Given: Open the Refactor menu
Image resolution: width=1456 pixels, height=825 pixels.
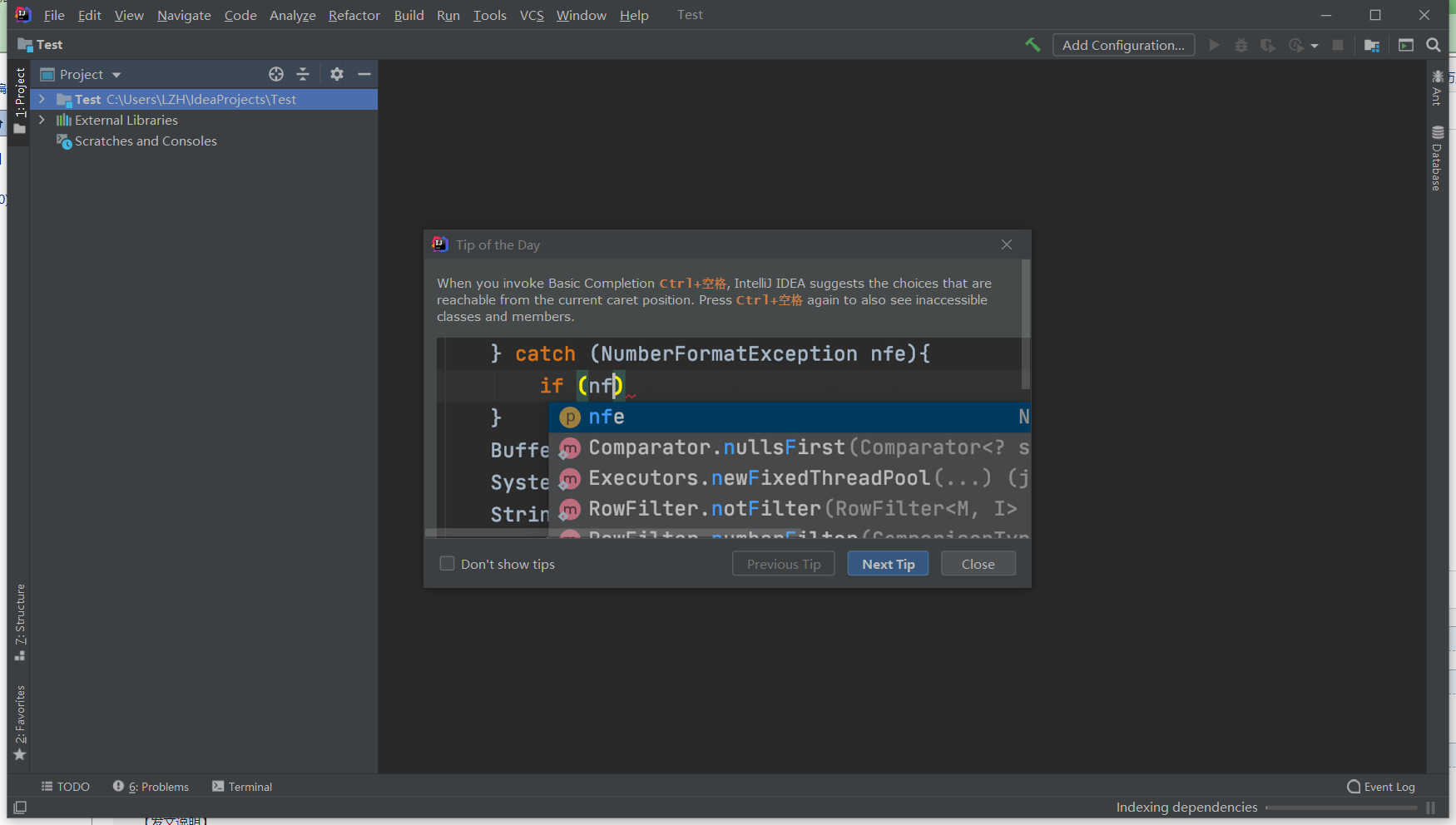Looking at the screenshot, I should (354, 15).
